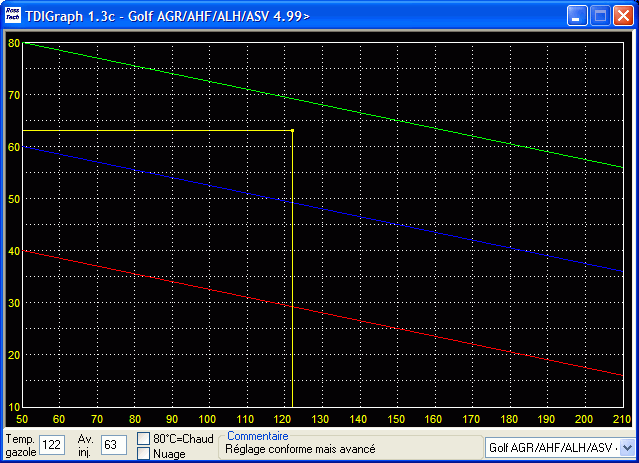Click the x-axis value 120
639x463 pixels.
click(282, 419)
